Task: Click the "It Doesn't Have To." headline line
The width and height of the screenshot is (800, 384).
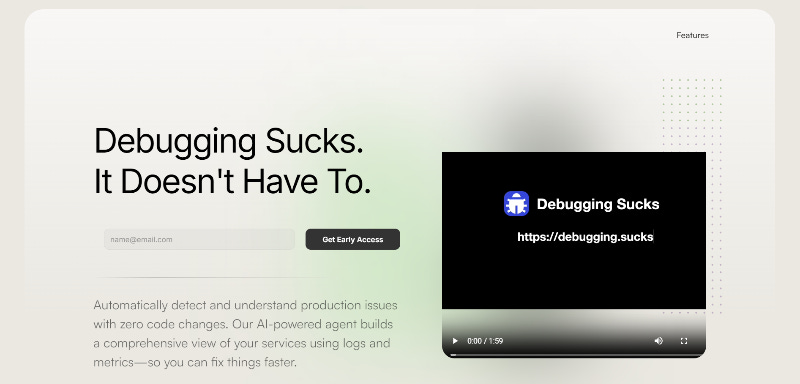Action: (x=232, y=181)
